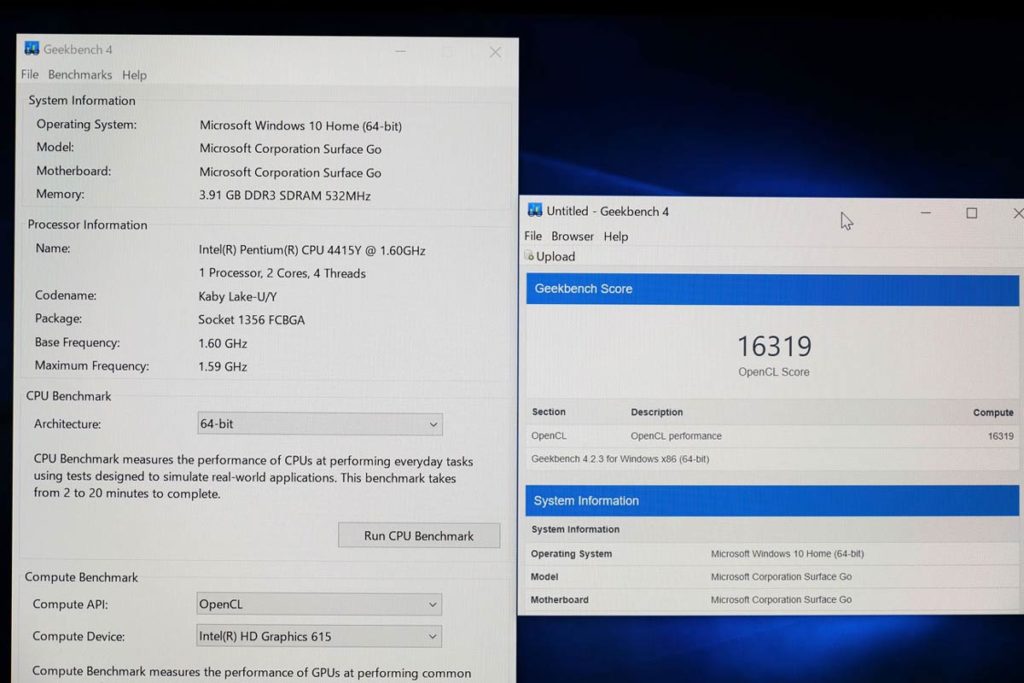Viewport: 1024px width, 683px height.
Task: Open Browser menu in Untitled results window
Action: (572, 236)
